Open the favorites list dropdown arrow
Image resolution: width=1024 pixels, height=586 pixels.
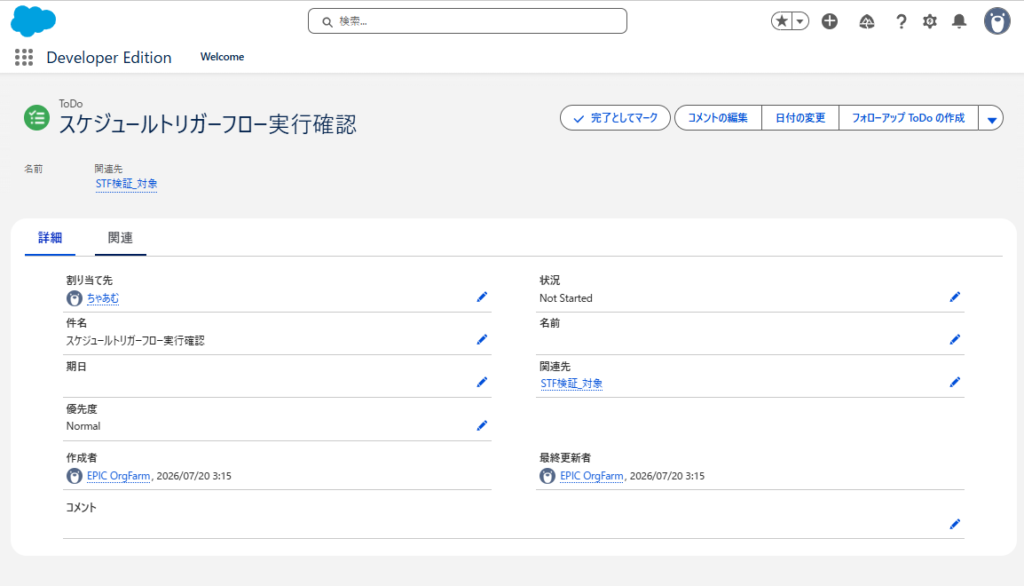[x=800, y=21]
